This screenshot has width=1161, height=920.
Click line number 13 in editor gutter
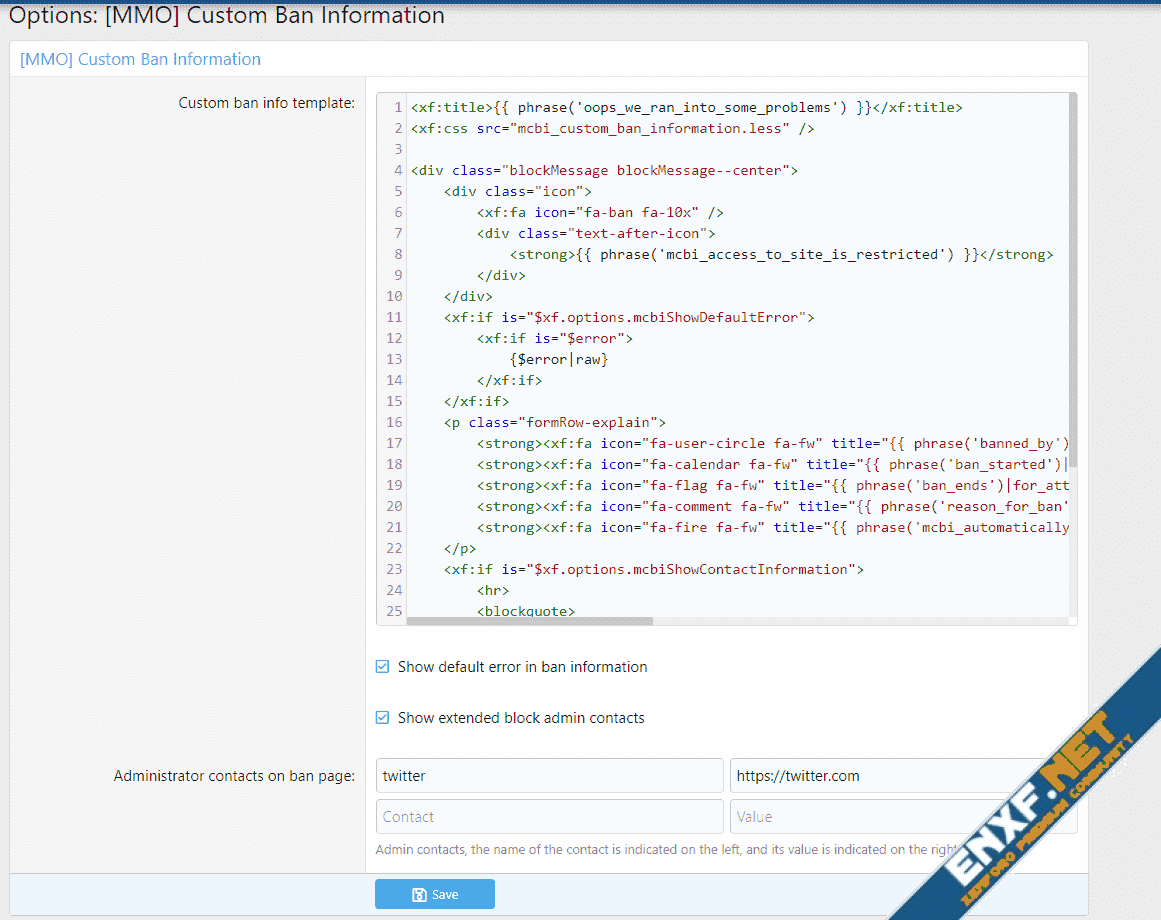pyautogui.click(x=393, y=359)
